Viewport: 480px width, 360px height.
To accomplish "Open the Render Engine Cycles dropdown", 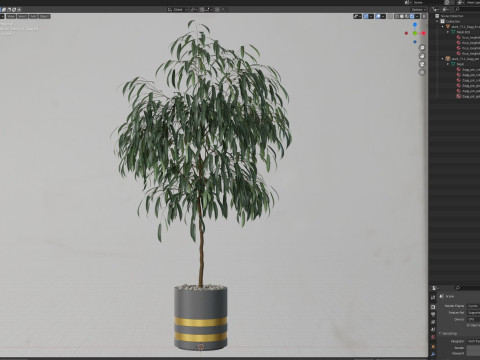I will [x=473, y=306].
